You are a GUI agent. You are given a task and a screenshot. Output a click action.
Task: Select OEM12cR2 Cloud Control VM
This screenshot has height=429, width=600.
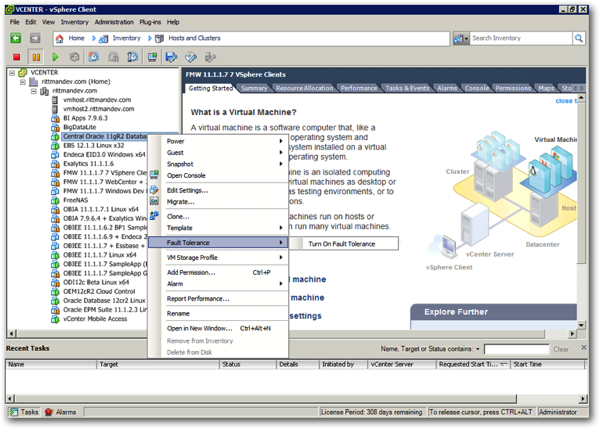[x=99, y=291]
